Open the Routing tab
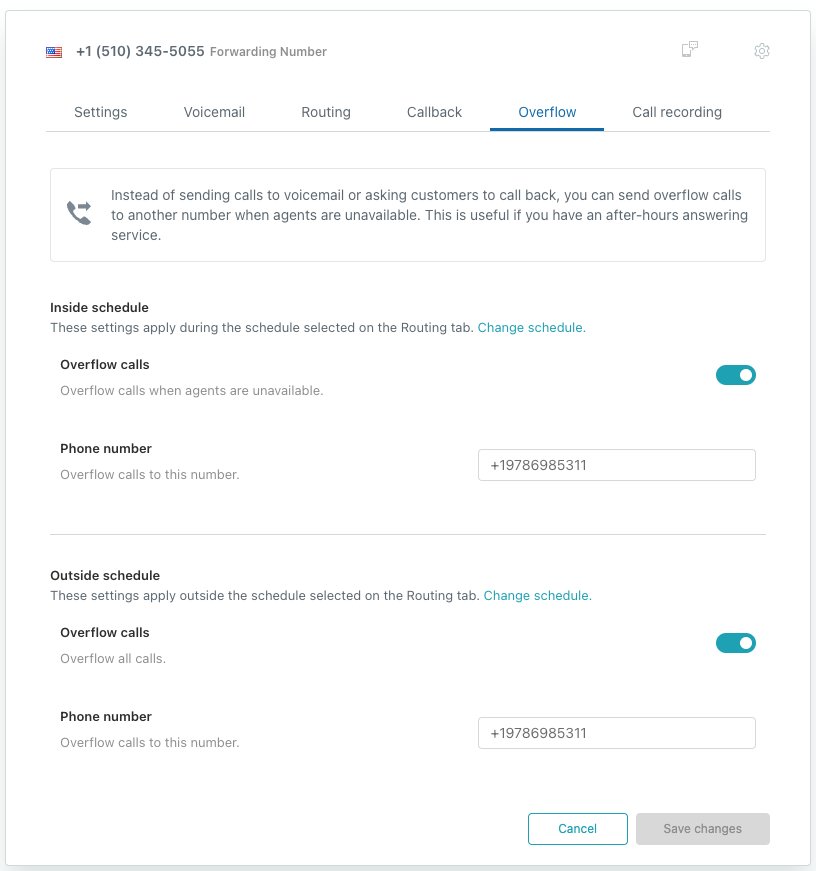Viewport: 816px width, 871px height. 326,112
